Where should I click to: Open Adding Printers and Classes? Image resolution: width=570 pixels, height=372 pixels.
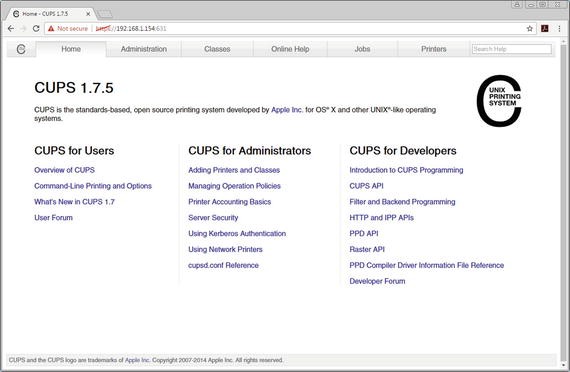coord(234,170)
